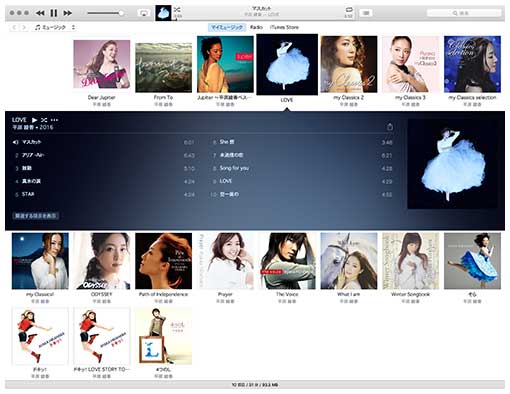Skip forward to the next track
The image size is (510, 394).
click(68, 13)
